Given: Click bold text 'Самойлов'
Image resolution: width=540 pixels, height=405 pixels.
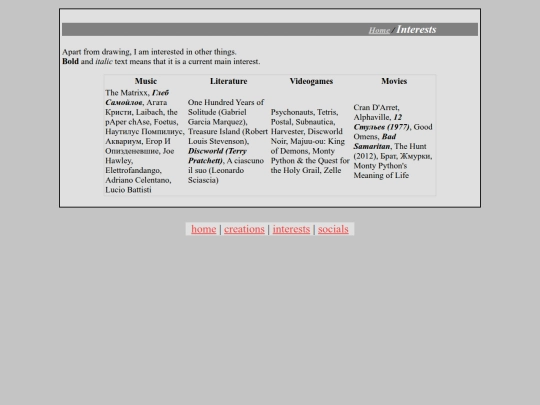Looking at the screenshot, I should point(124,102).
